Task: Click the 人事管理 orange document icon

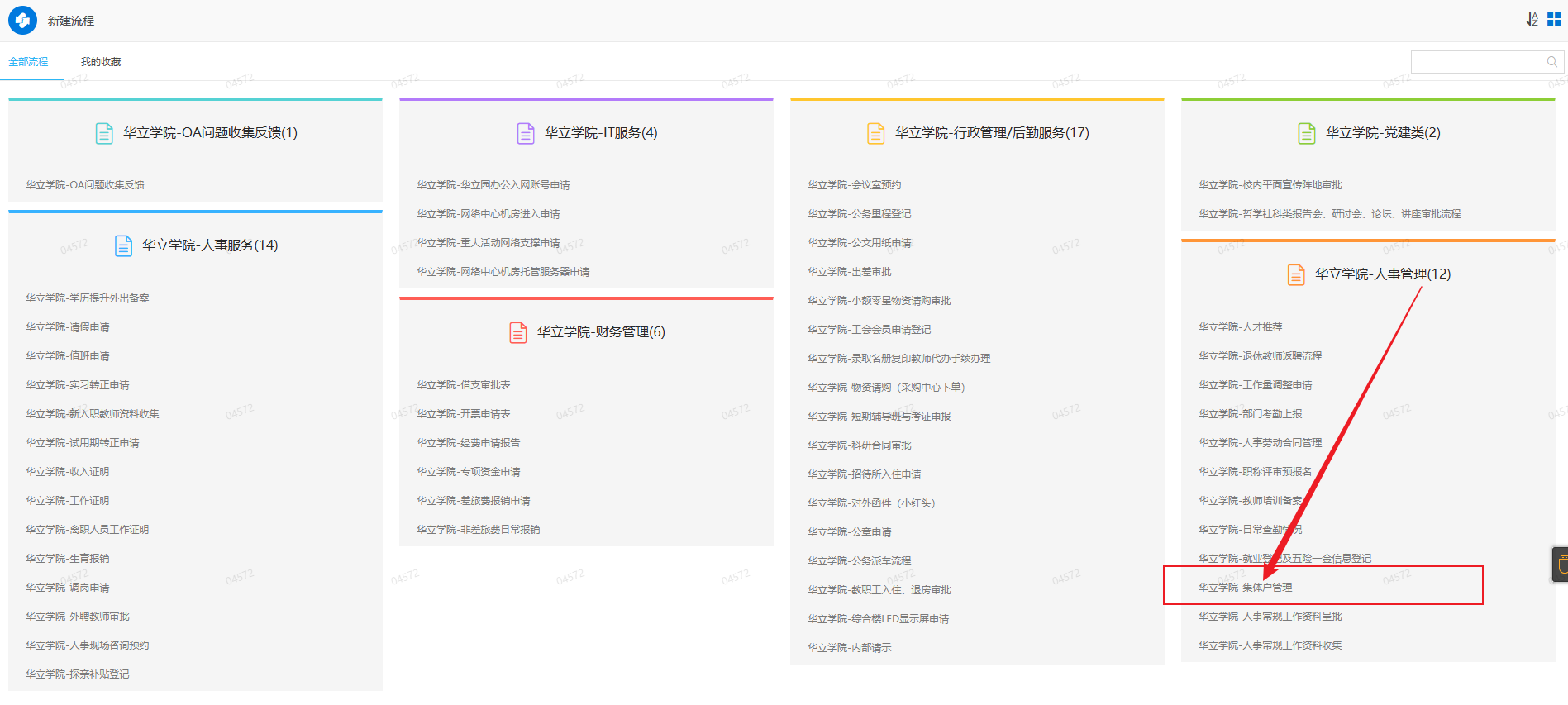Action: point(1296,274)
